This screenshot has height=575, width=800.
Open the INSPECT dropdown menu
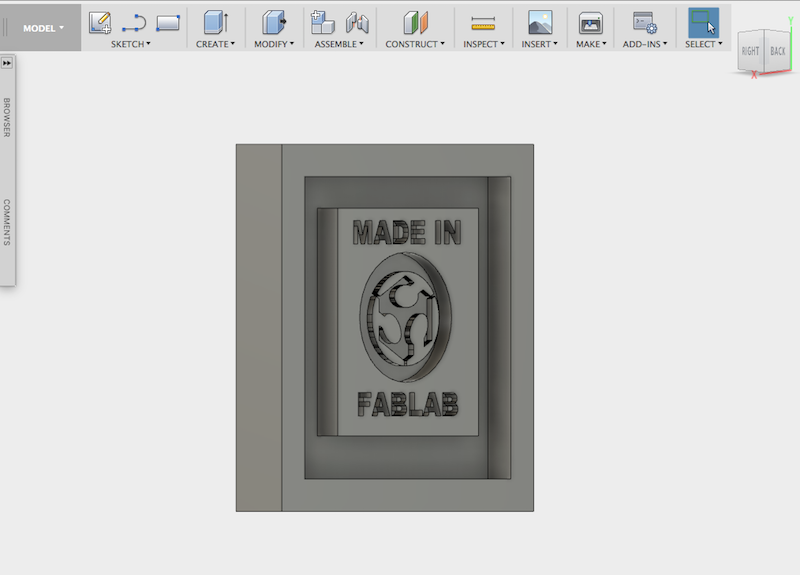(x=484, y=44)
